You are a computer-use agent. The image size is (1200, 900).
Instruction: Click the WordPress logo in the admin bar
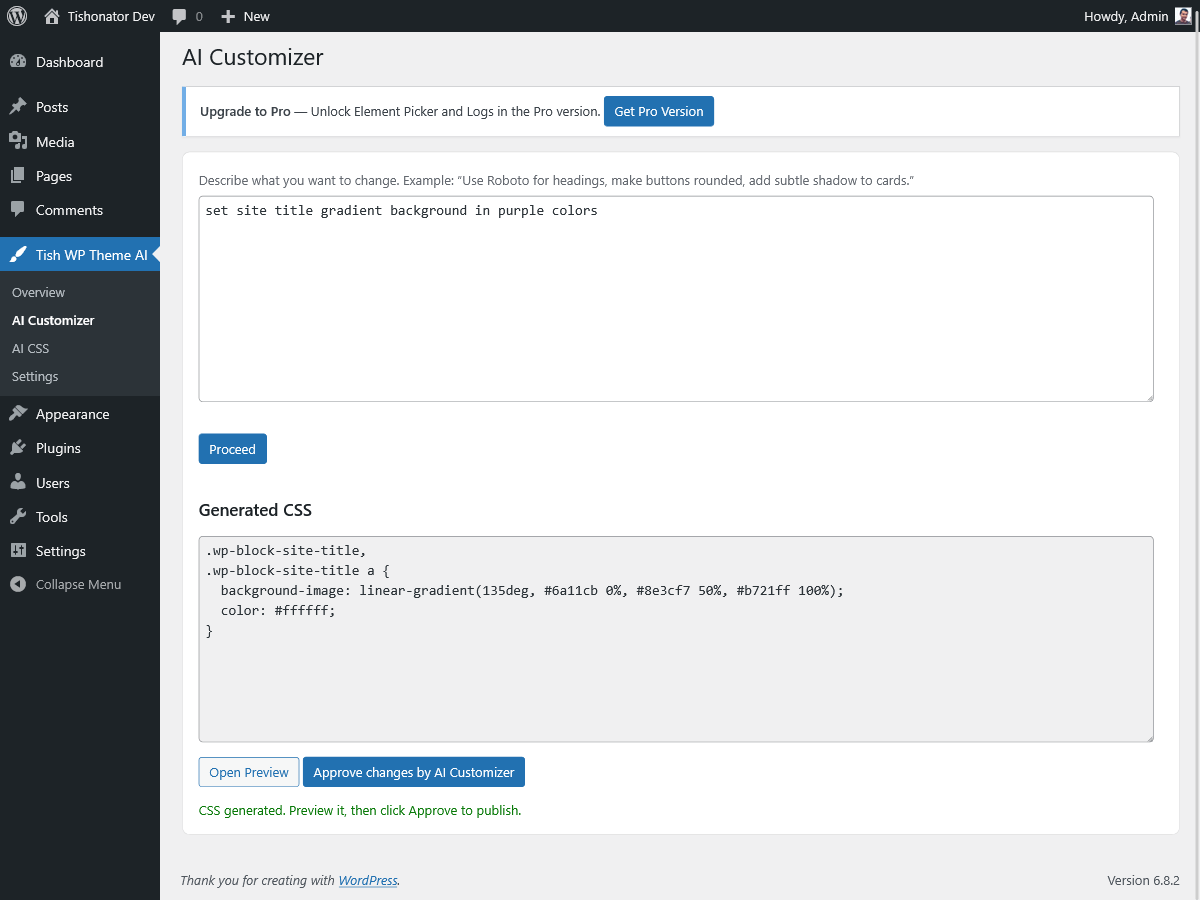click(x=16, y=16)
